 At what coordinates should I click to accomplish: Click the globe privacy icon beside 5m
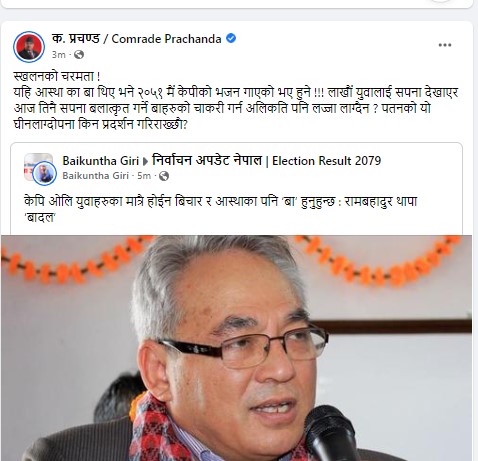click(164, 176)
